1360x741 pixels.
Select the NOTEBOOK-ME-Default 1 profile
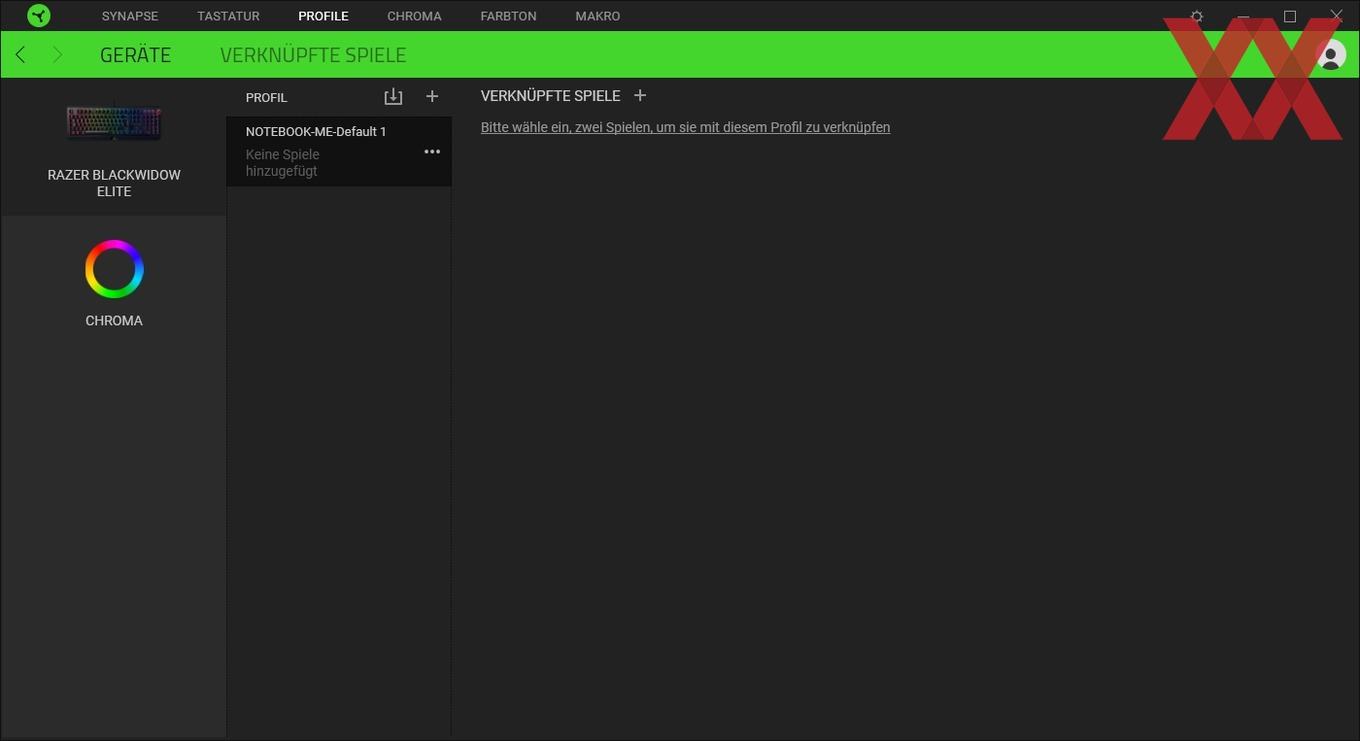coord(339,151)
